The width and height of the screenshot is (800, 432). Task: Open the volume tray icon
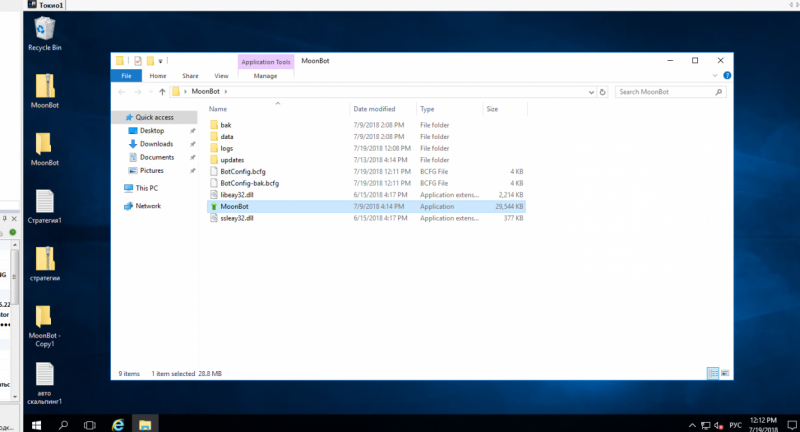[x=718, y=425]
